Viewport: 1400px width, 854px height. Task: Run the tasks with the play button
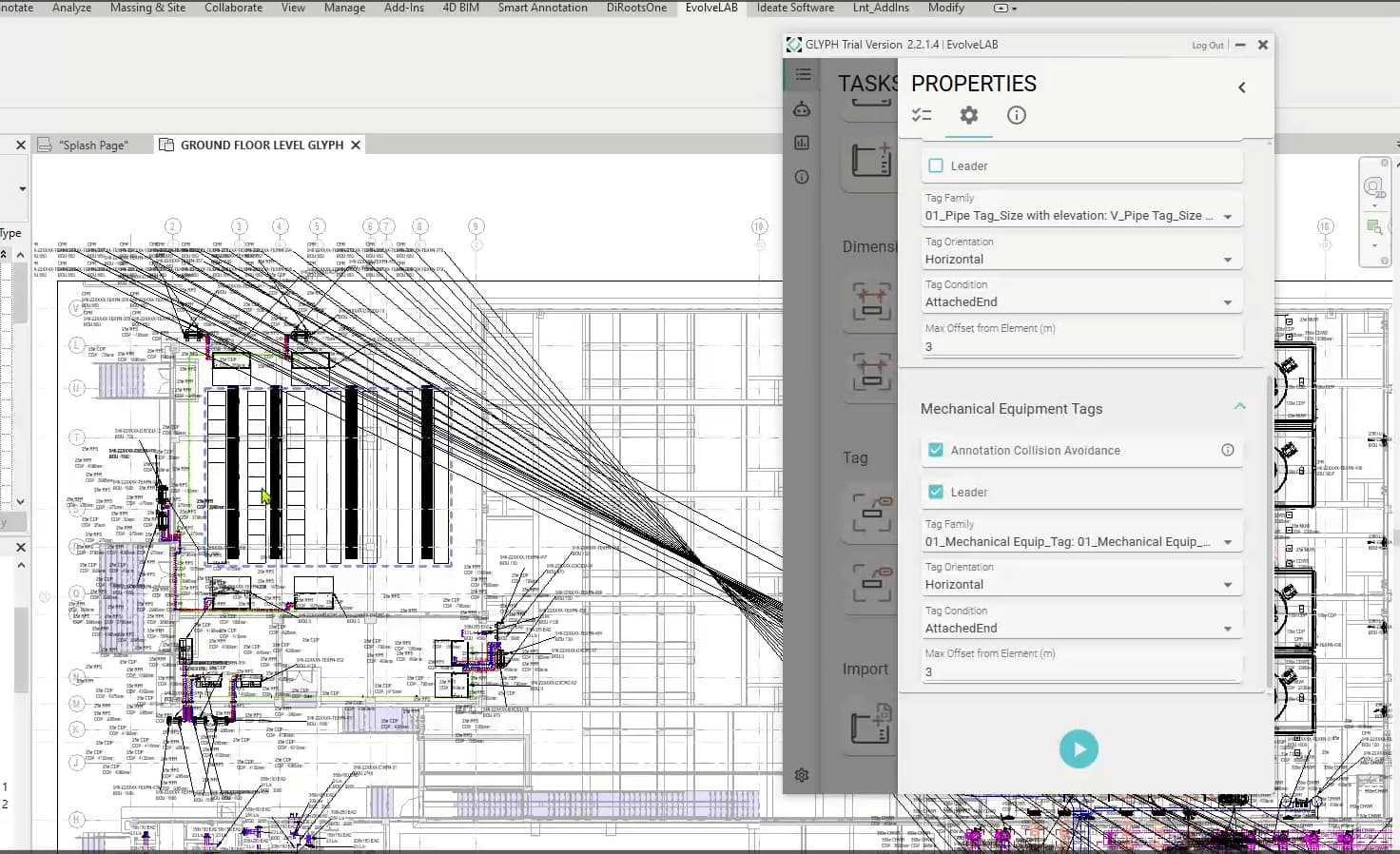point(1079,749)
